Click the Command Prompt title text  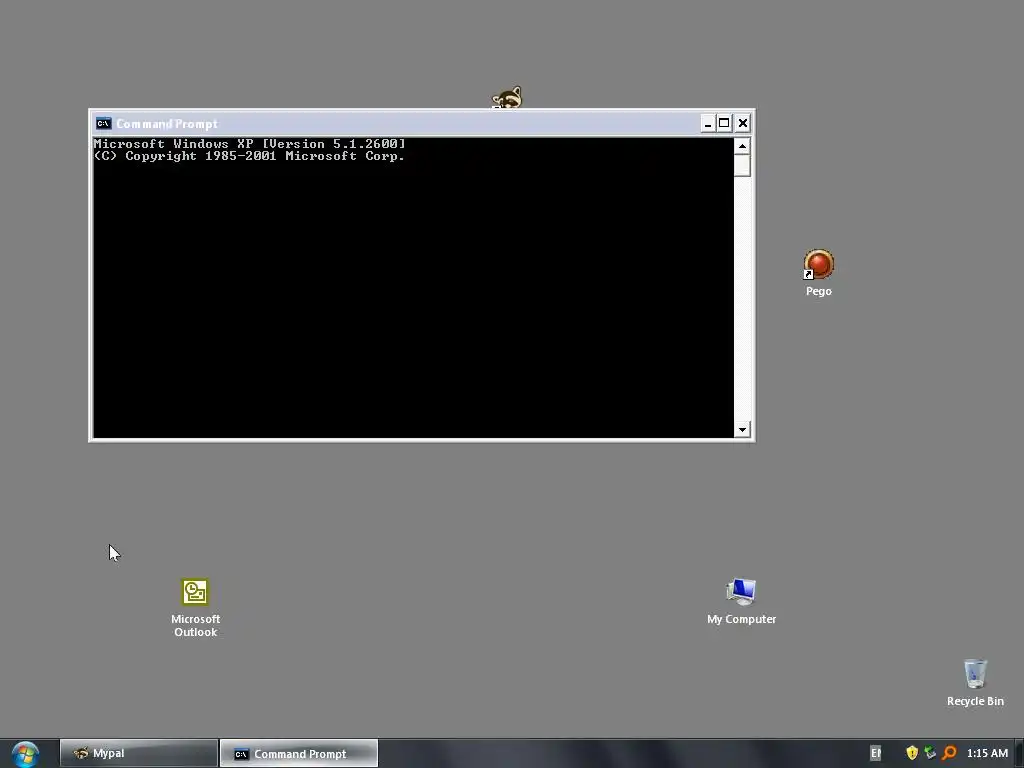[167, 123]
